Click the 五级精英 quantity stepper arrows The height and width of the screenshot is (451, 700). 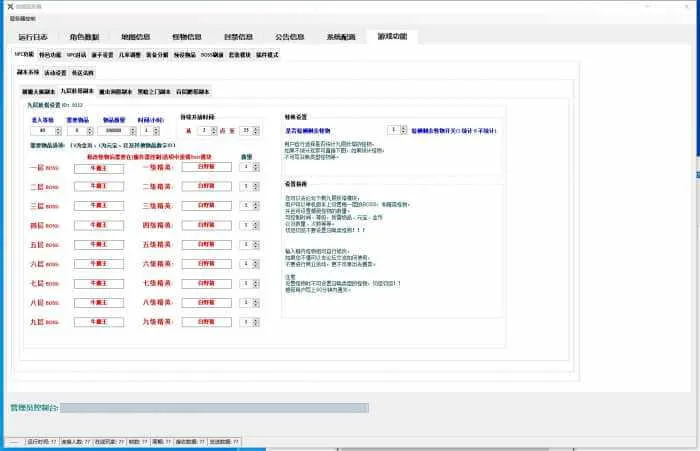point(256,245)
